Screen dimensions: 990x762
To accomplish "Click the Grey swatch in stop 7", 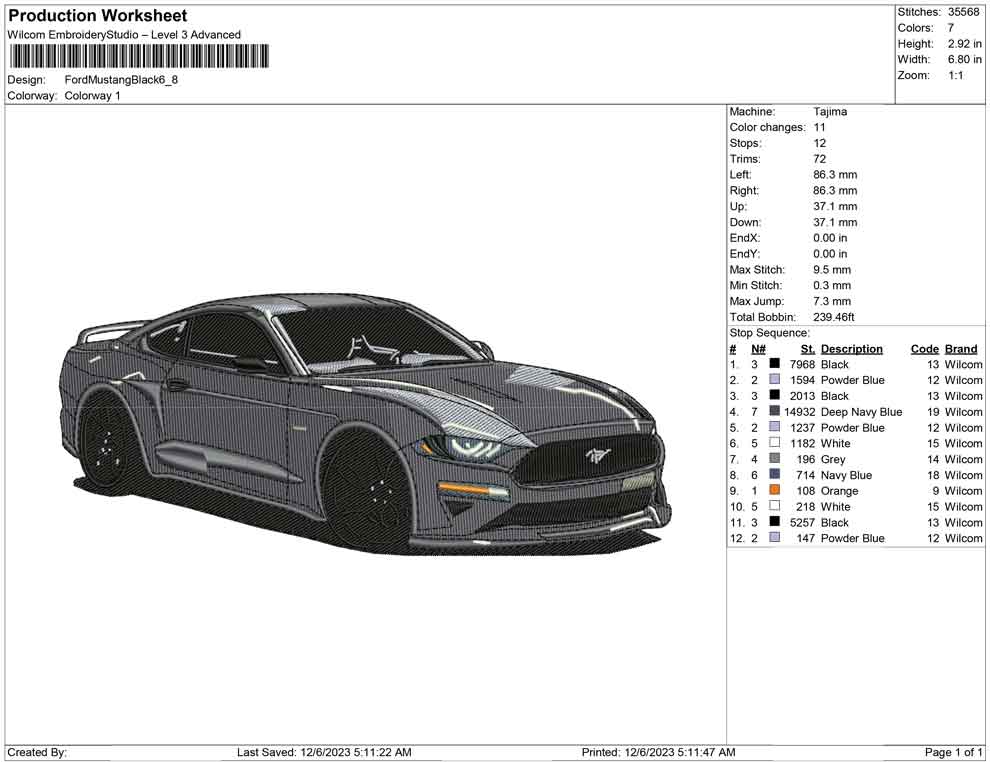I will (x=774, y=459).
